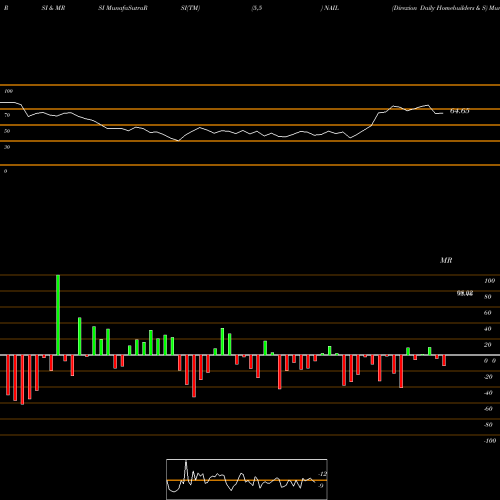Click the MR axis label -40
Image resolution: width=500 pixels, height=500 pixels.
coord(488,393)
